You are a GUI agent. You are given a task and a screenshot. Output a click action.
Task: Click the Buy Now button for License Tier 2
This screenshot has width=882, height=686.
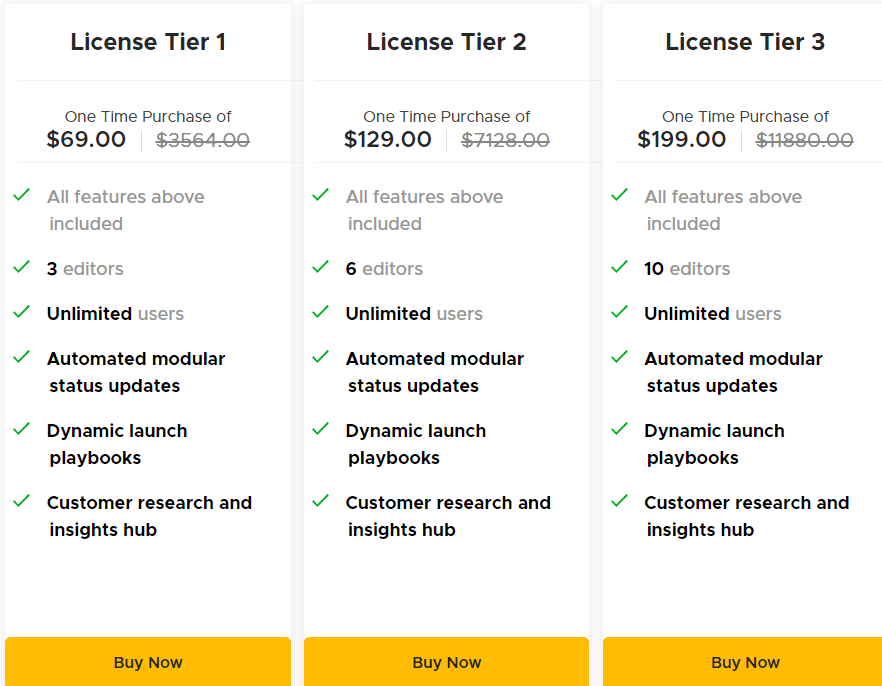pos(446,662)
